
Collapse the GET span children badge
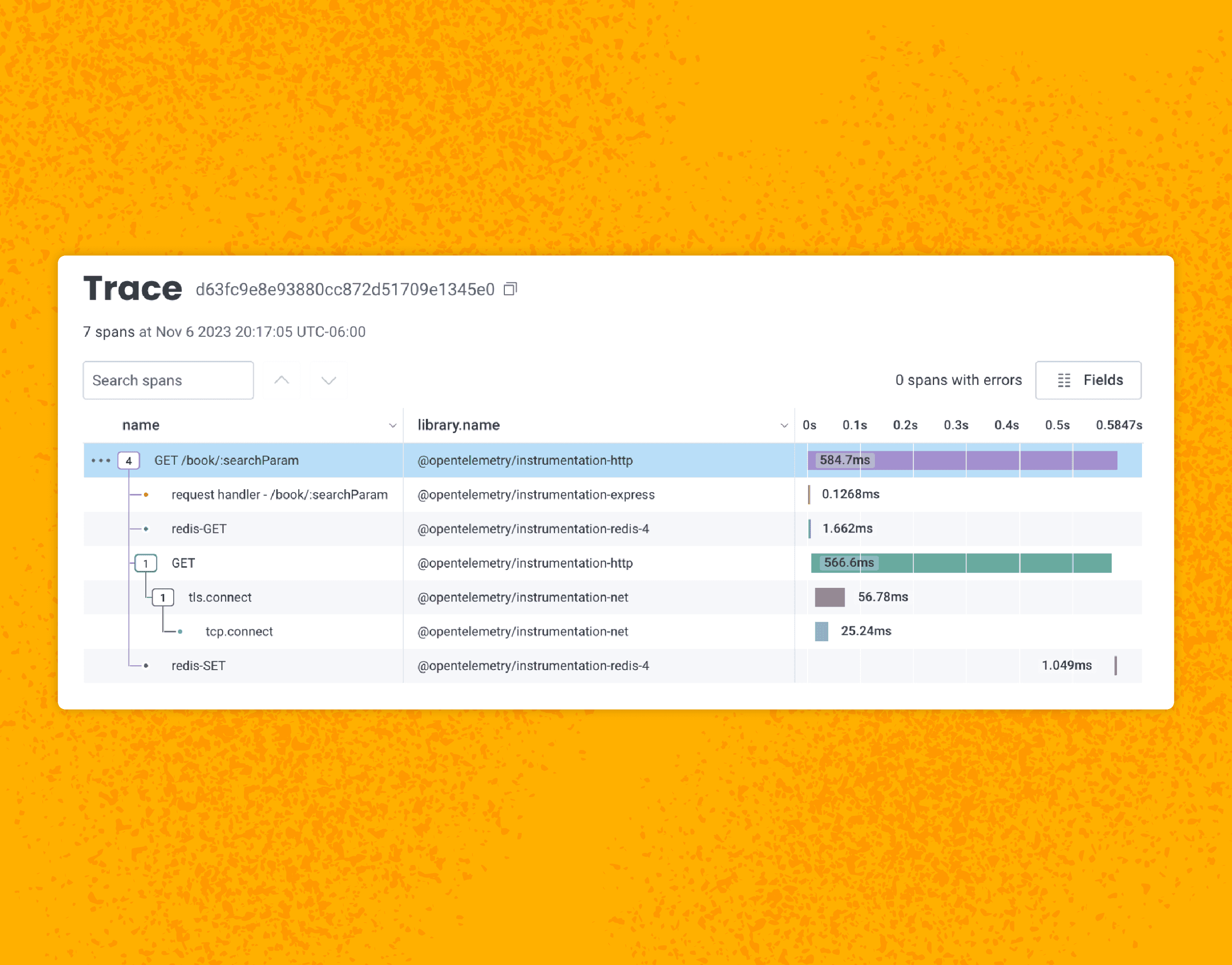coord(146,563)
